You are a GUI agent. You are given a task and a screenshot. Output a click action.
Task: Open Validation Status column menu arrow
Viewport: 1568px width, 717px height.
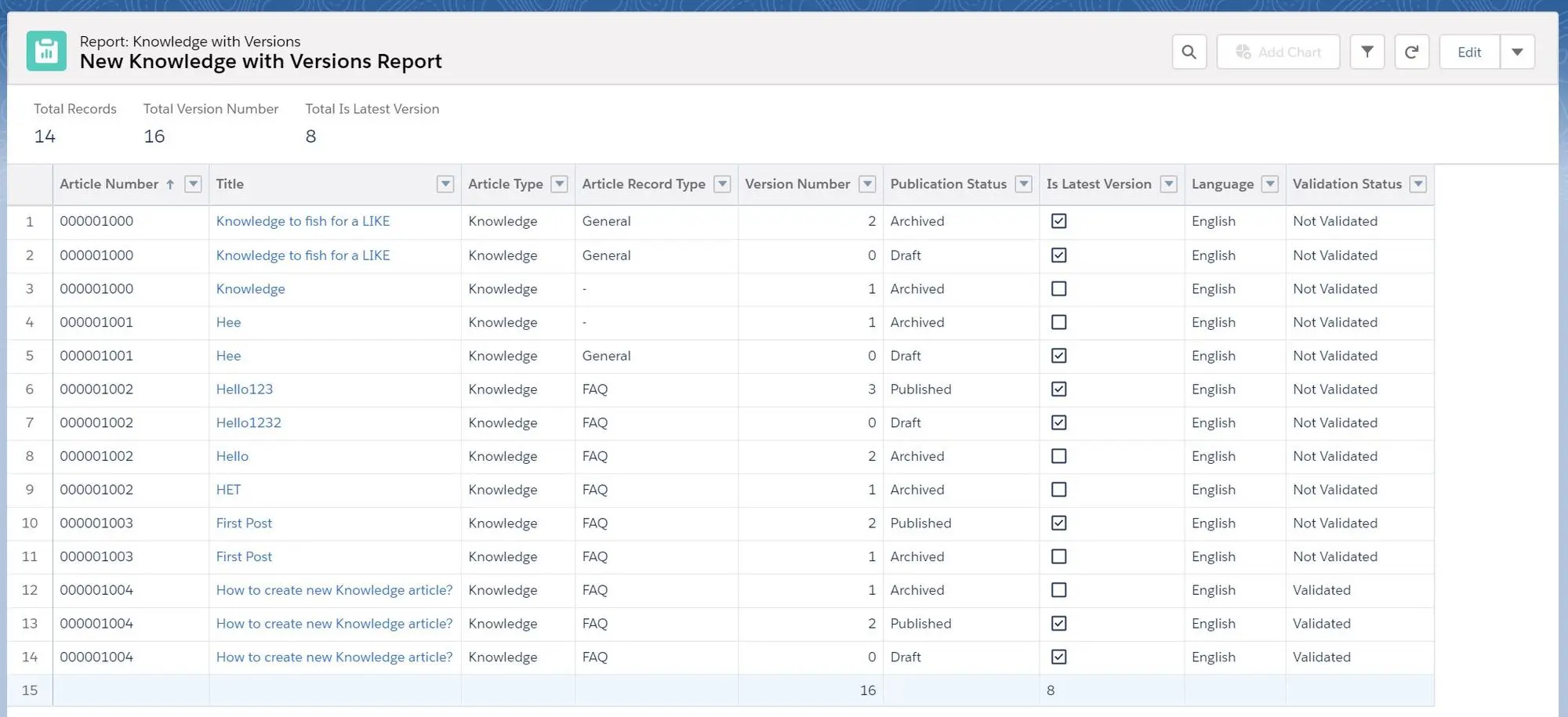[1417, 184]
